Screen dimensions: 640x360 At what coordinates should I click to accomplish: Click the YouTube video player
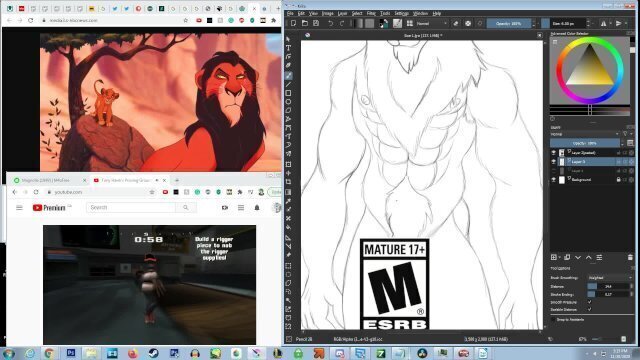tap(149, 285)
